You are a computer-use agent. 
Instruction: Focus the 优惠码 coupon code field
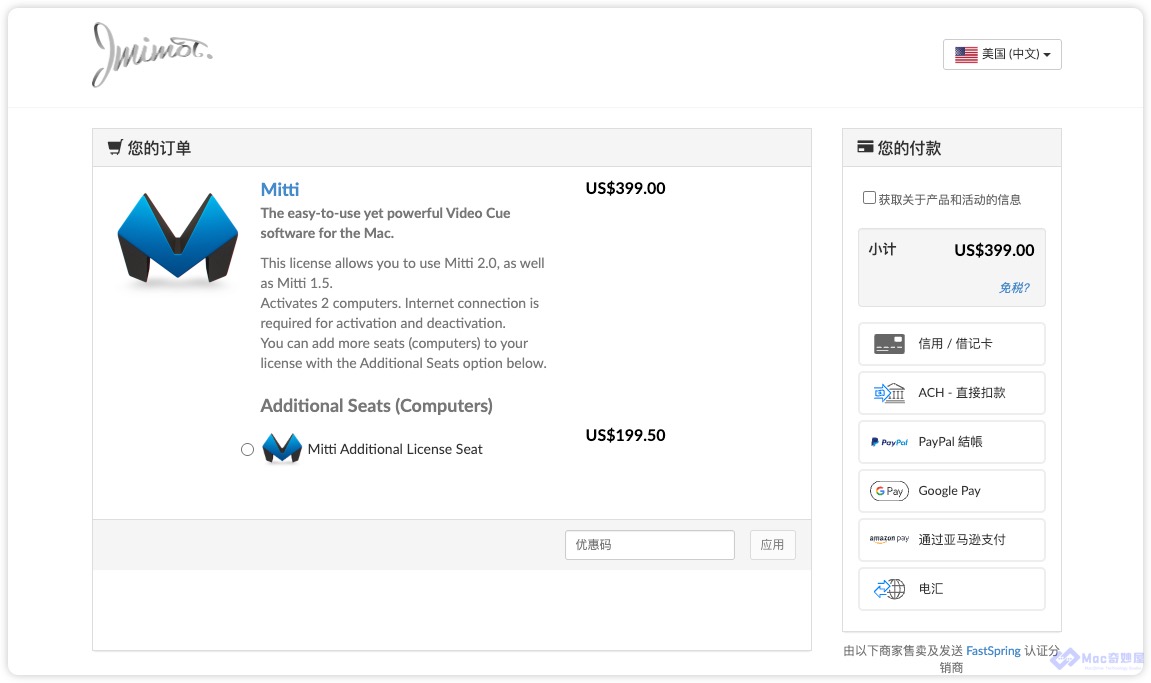pos(650,545)
